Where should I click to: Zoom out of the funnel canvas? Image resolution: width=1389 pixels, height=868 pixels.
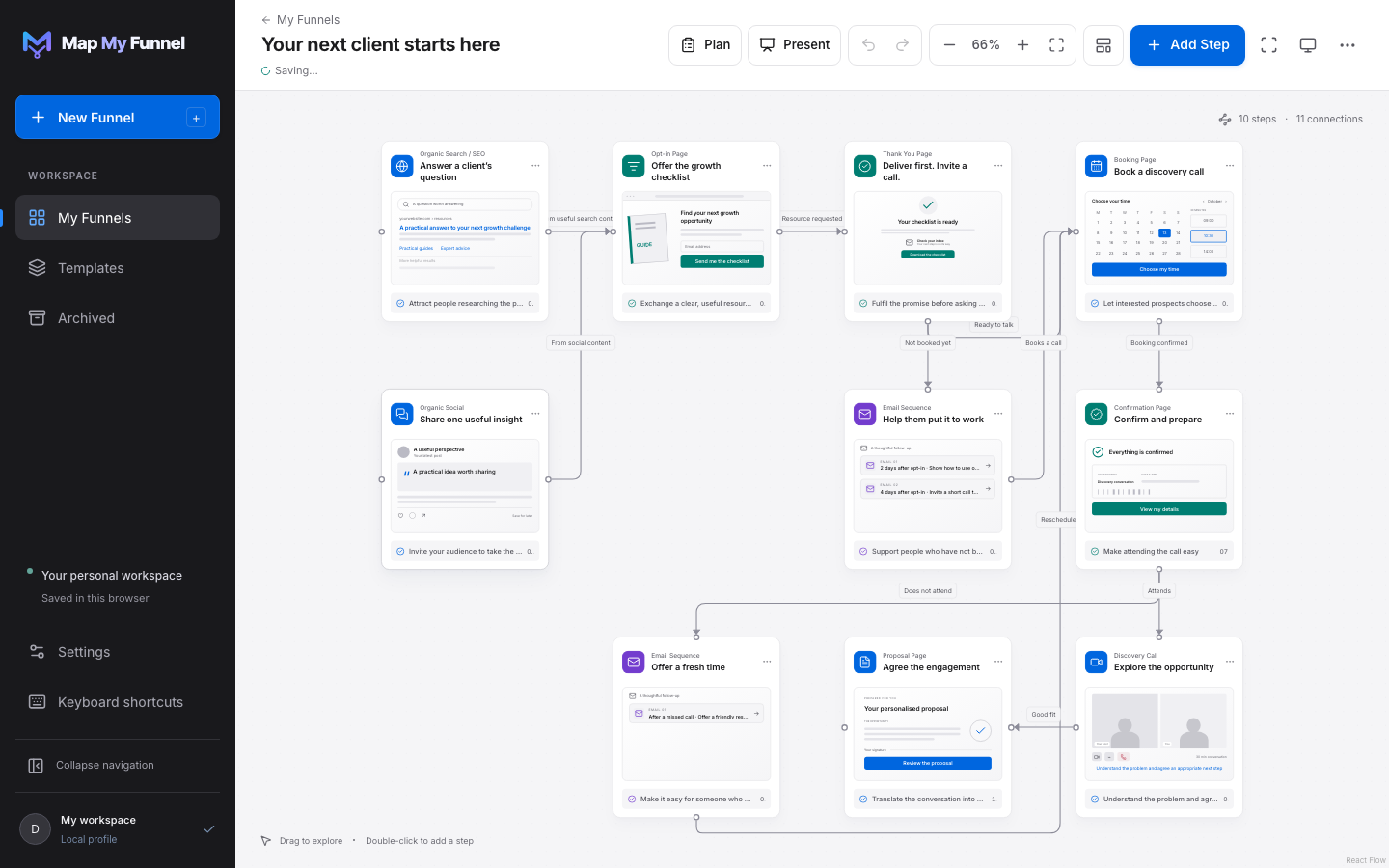tap(949, 45)
